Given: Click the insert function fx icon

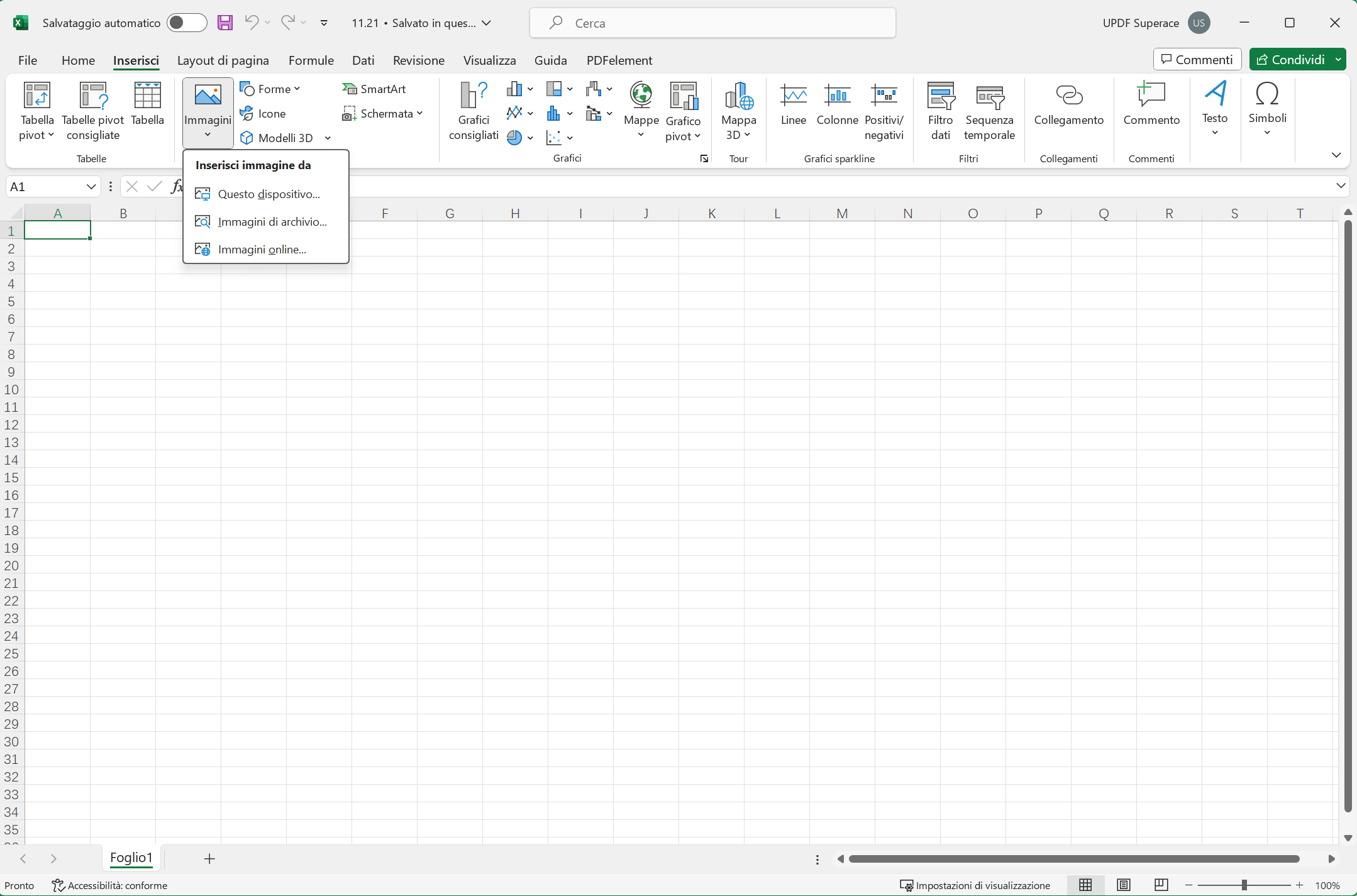Looking at the screenshot, I should [x=177, y=186].
